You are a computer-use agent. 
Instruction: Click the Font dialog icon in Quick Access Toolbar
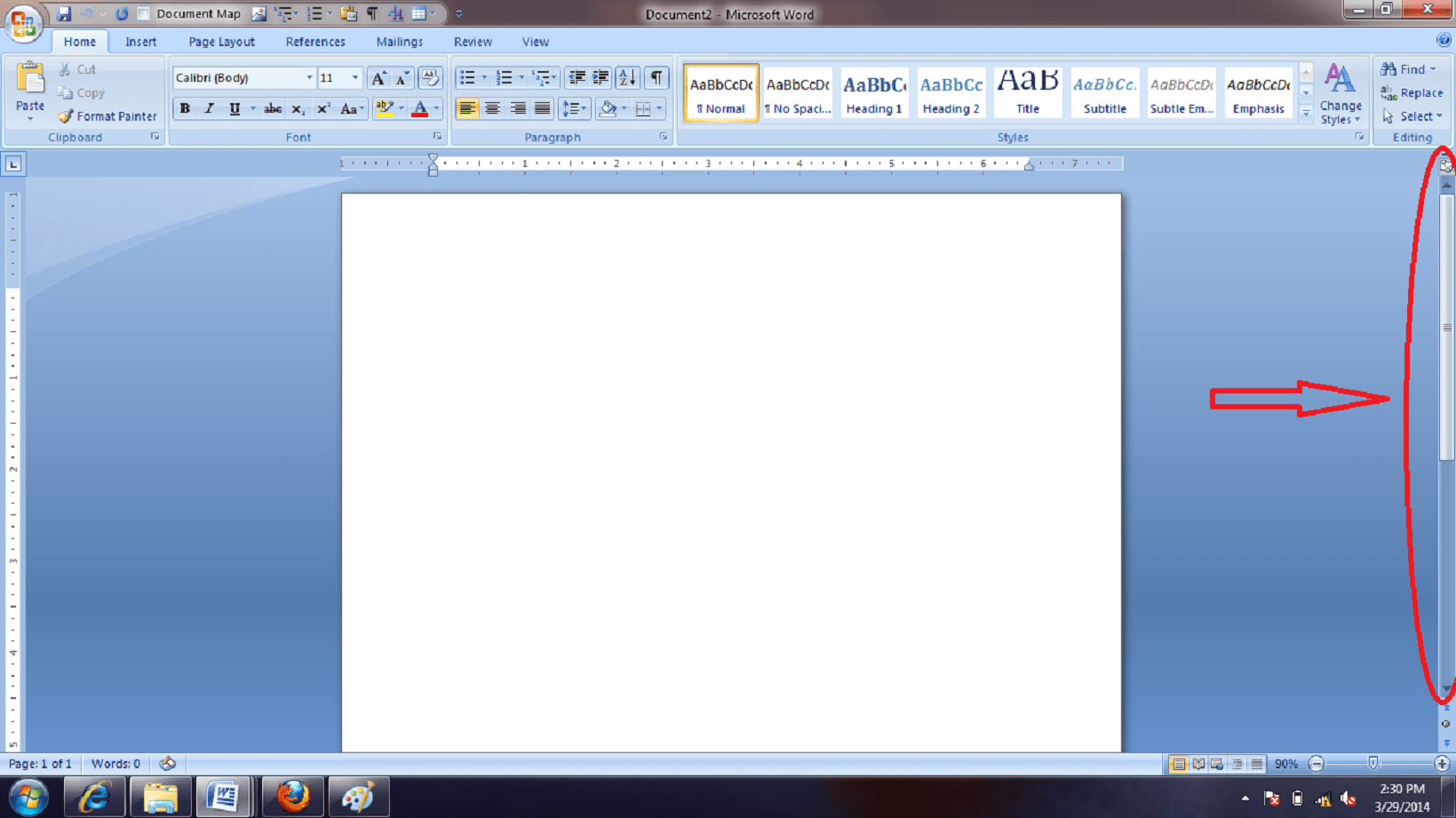coord(395,13)
